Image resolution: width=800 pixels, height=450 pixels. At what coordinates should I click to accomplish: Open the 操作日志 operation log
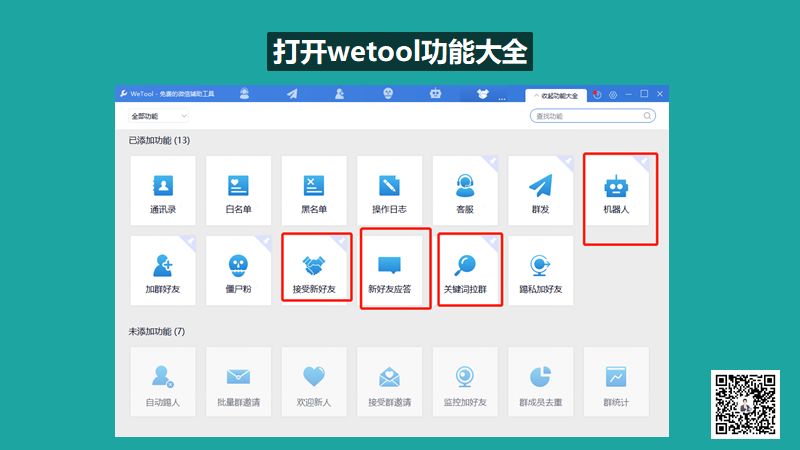coord(390,191)
